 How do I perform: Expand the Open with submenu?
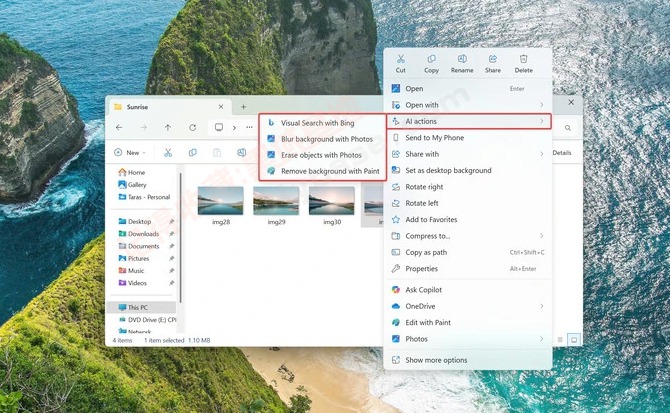(467, 105)
